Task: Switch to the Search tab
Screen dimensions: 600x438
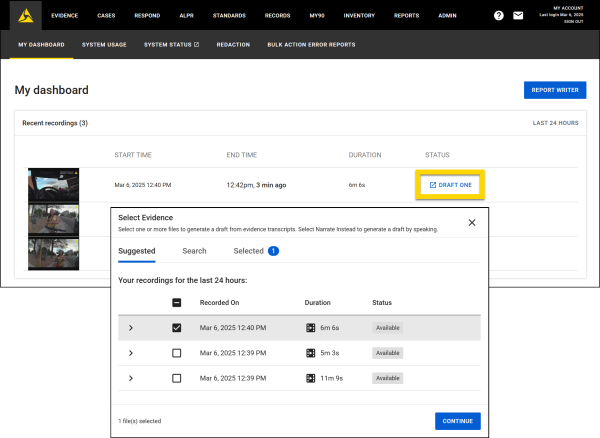Action: (x=194, y=251)
